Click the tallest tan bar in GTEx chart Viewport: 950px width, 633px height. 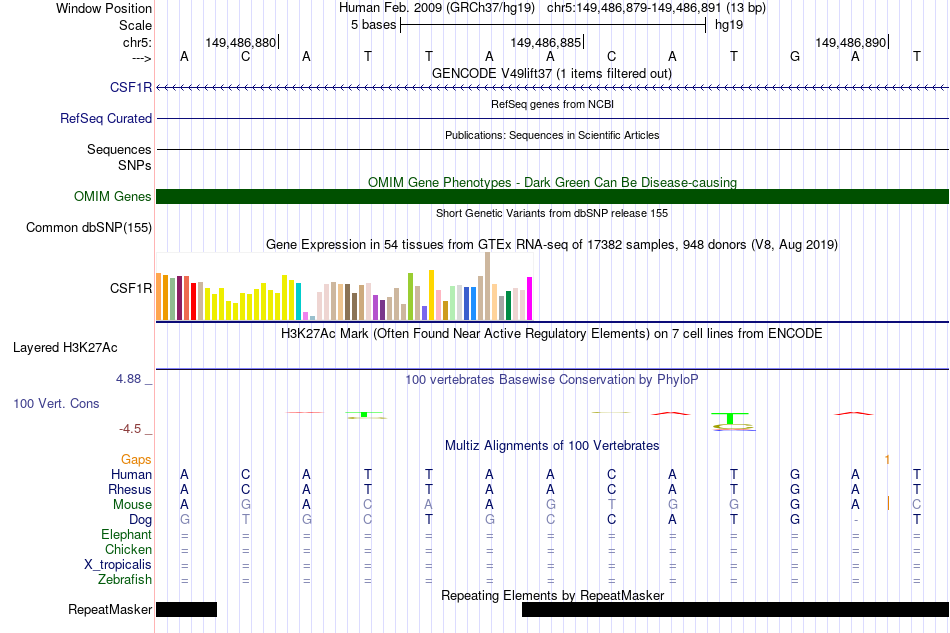pyautogui.click(x=488, y=286)
